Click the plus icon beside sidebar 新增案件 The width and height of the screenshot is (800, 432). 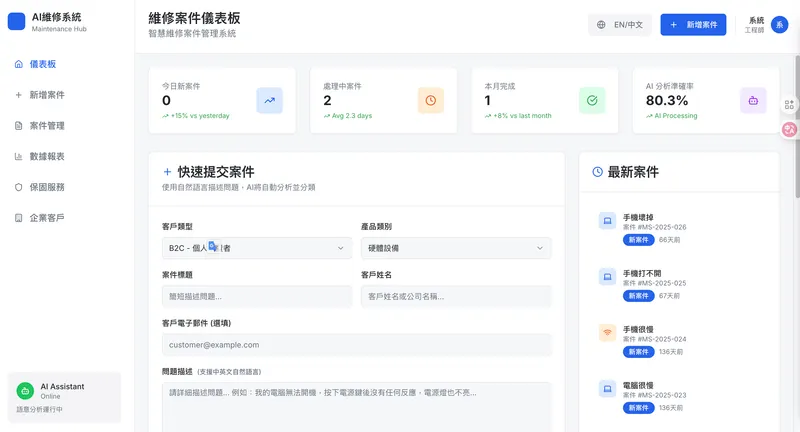pos(19,95)
